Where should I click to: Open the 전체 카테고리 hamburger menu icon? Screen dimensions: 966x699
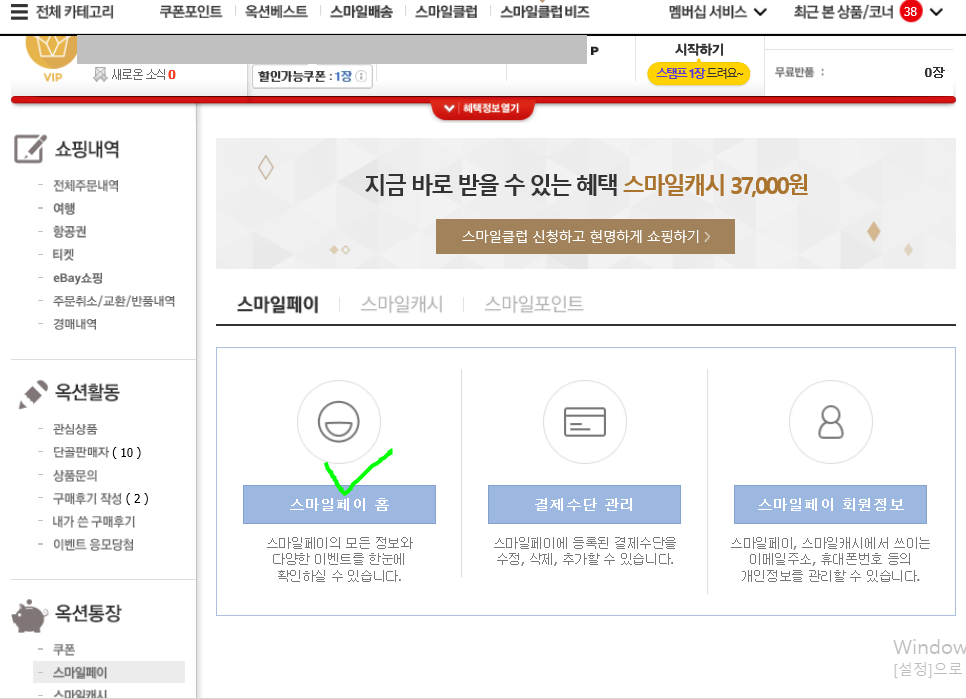19,12
